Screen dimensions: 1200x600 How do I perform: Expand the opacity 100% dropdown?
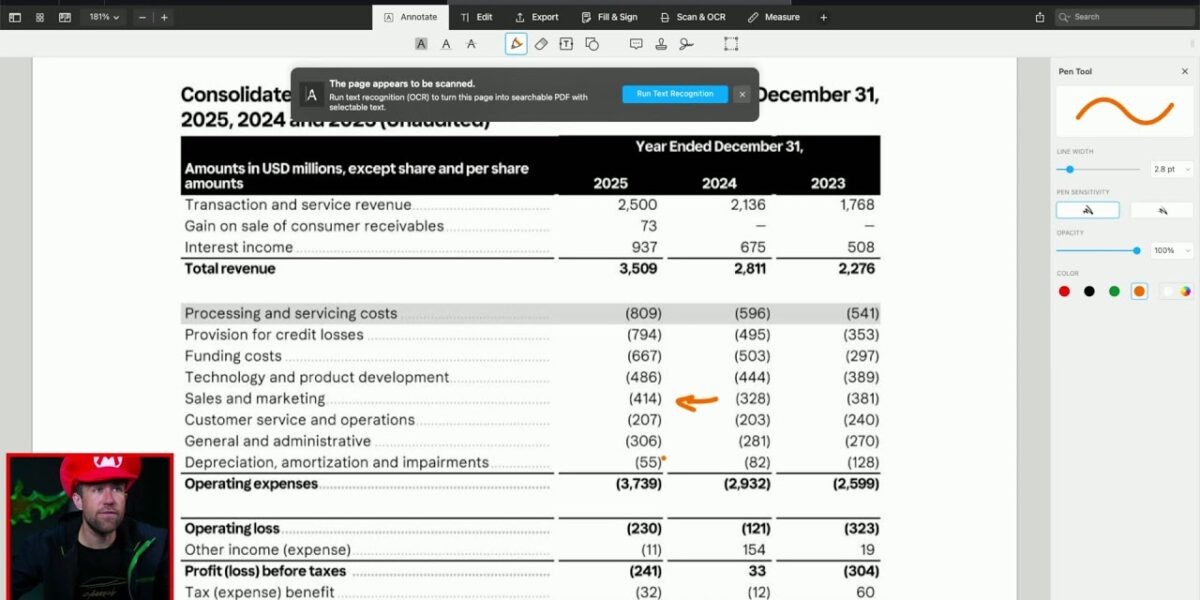(1171, 250)
